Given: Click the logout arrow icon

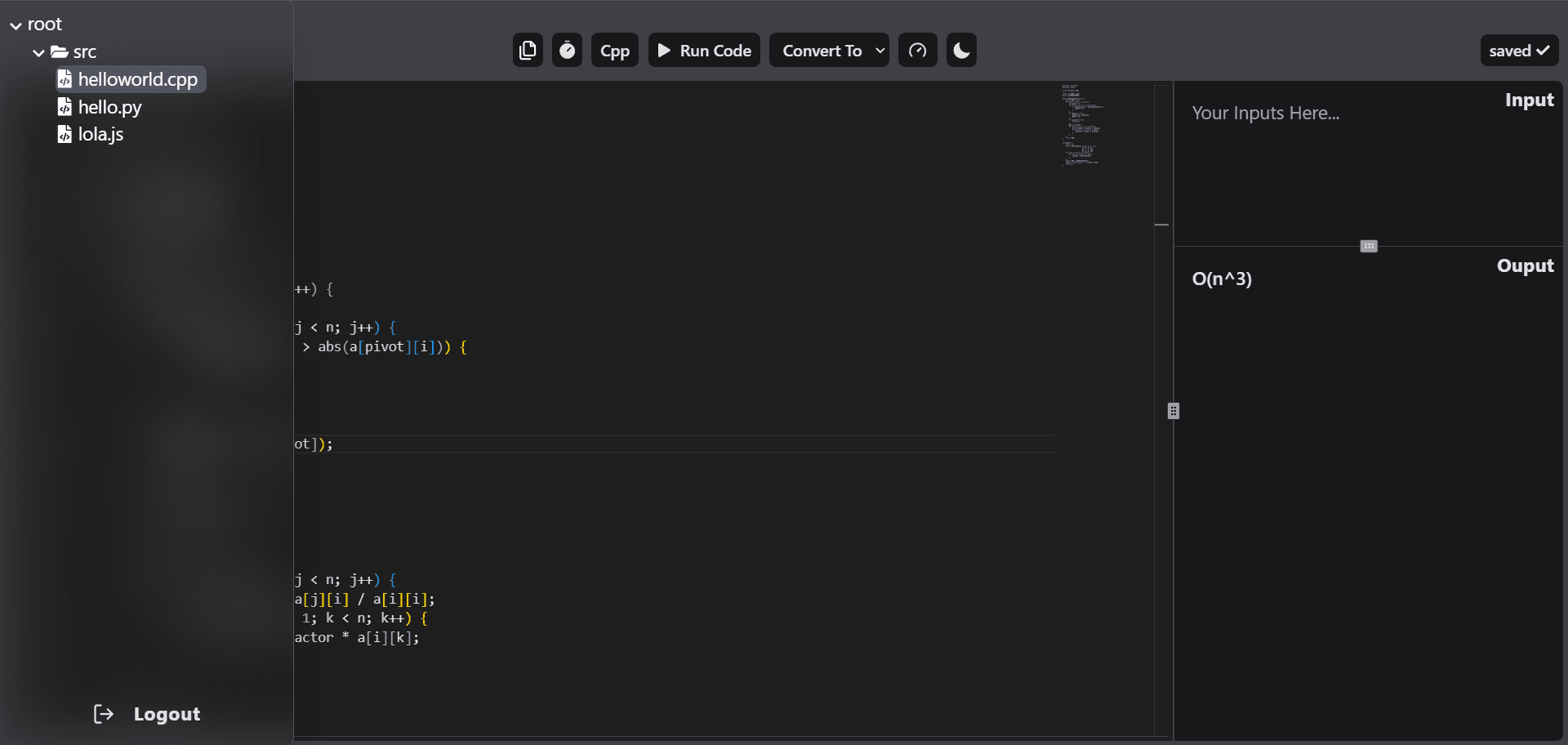Looking at the screenshot, I should coord(104,714).
